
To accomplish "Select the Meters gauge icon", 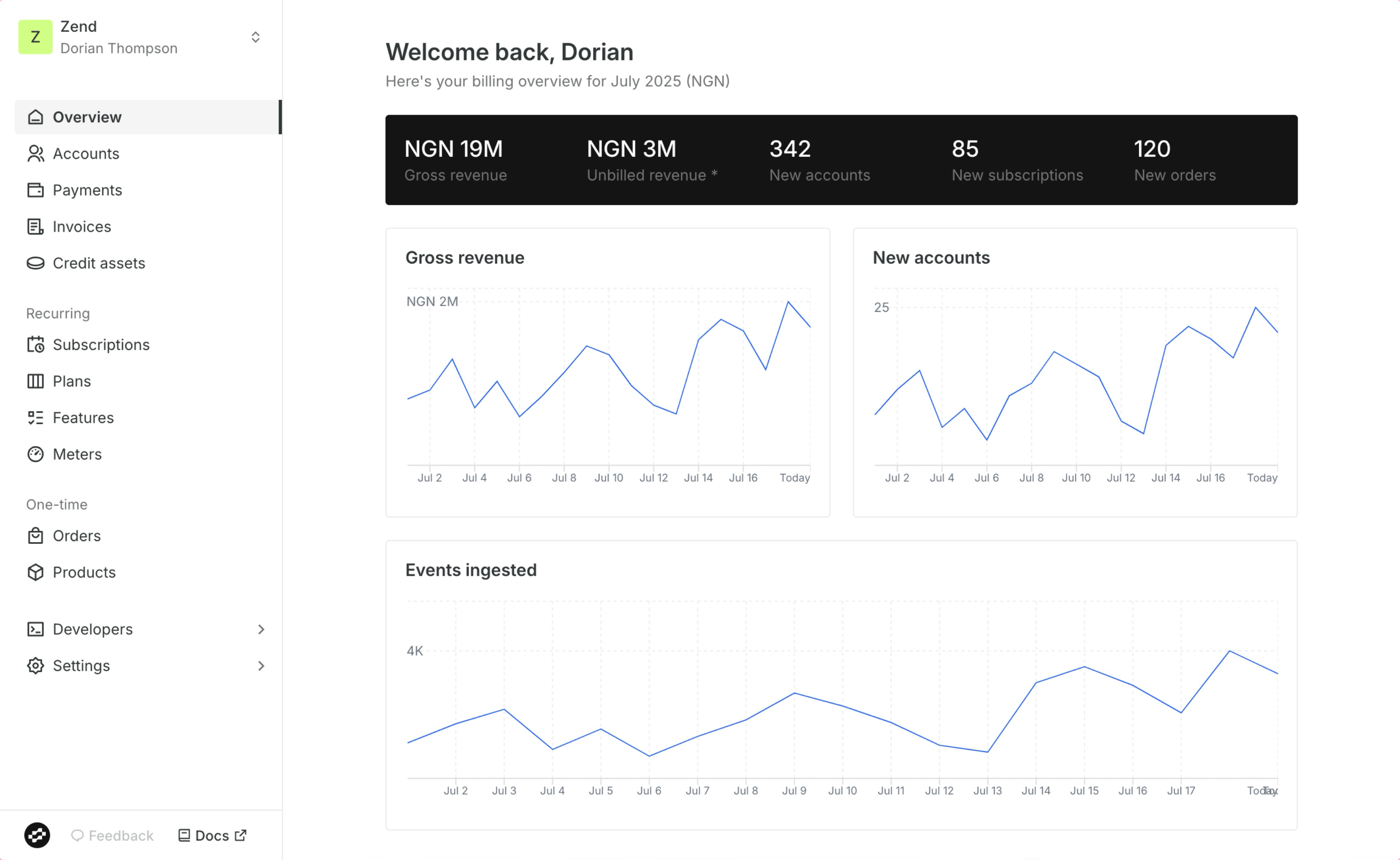I will click(36, 454).
